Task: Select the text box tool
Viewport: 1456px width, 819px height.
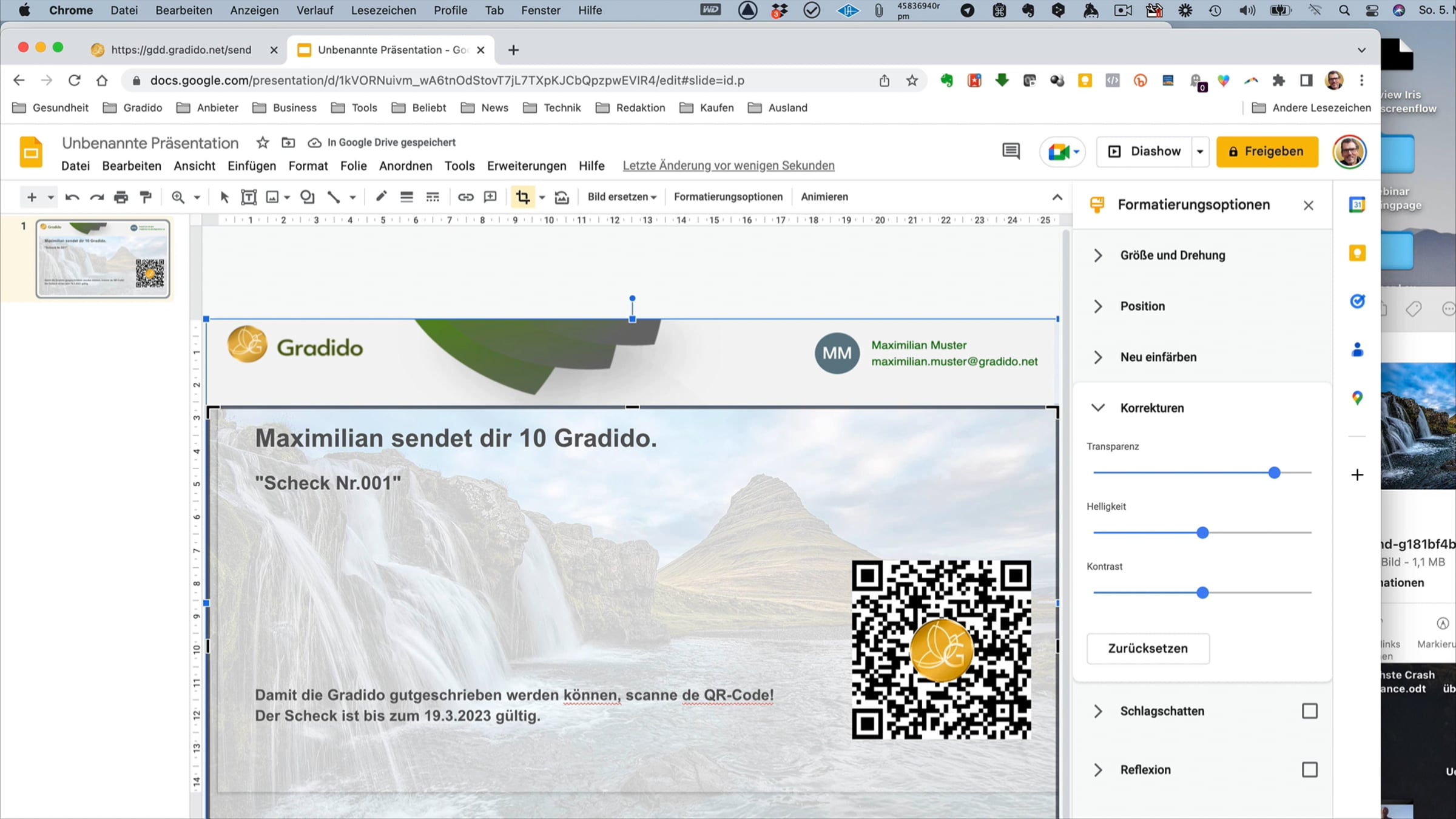Action: point(249,197)
